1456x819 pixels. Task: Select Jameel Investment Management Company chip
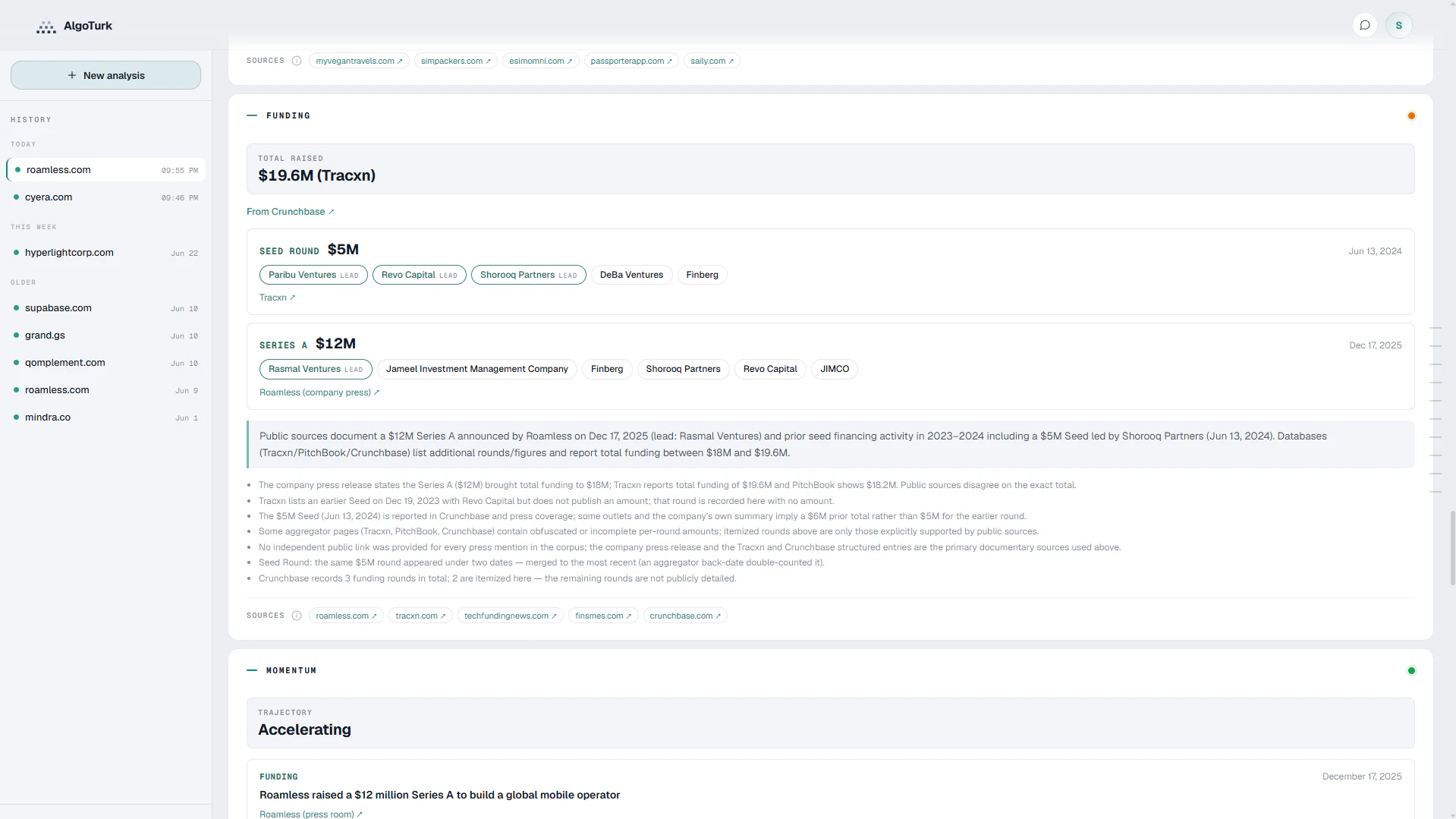click(476, 369)
